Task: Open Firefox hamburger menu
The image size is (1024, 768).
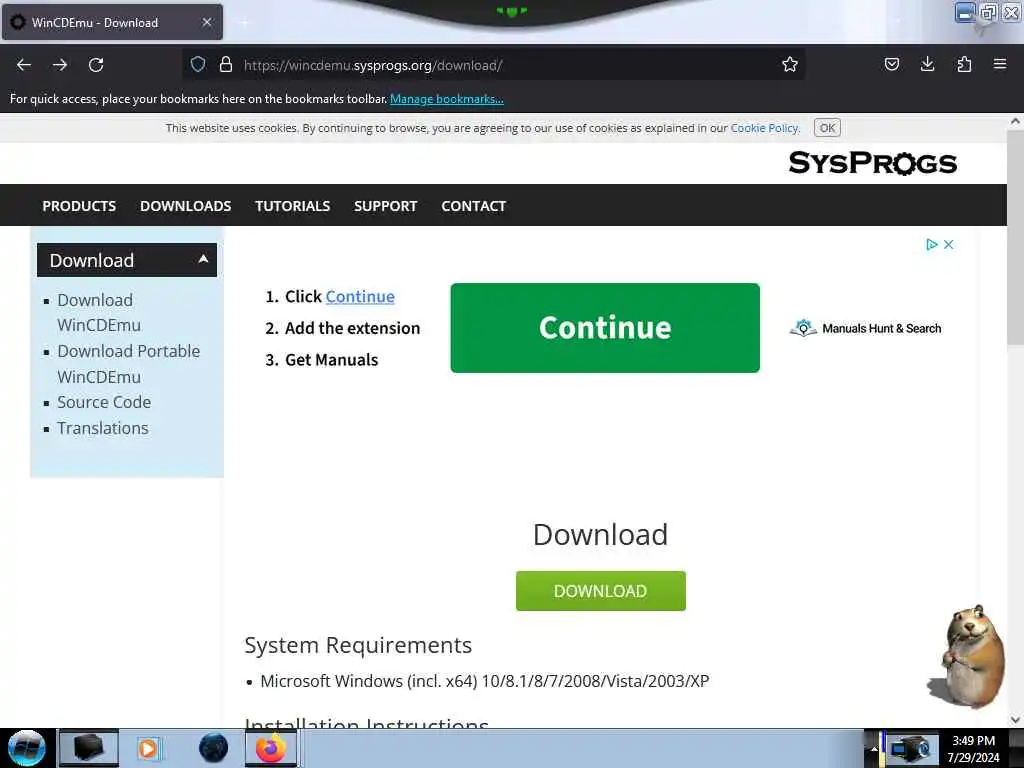Action: coord(999,64)
